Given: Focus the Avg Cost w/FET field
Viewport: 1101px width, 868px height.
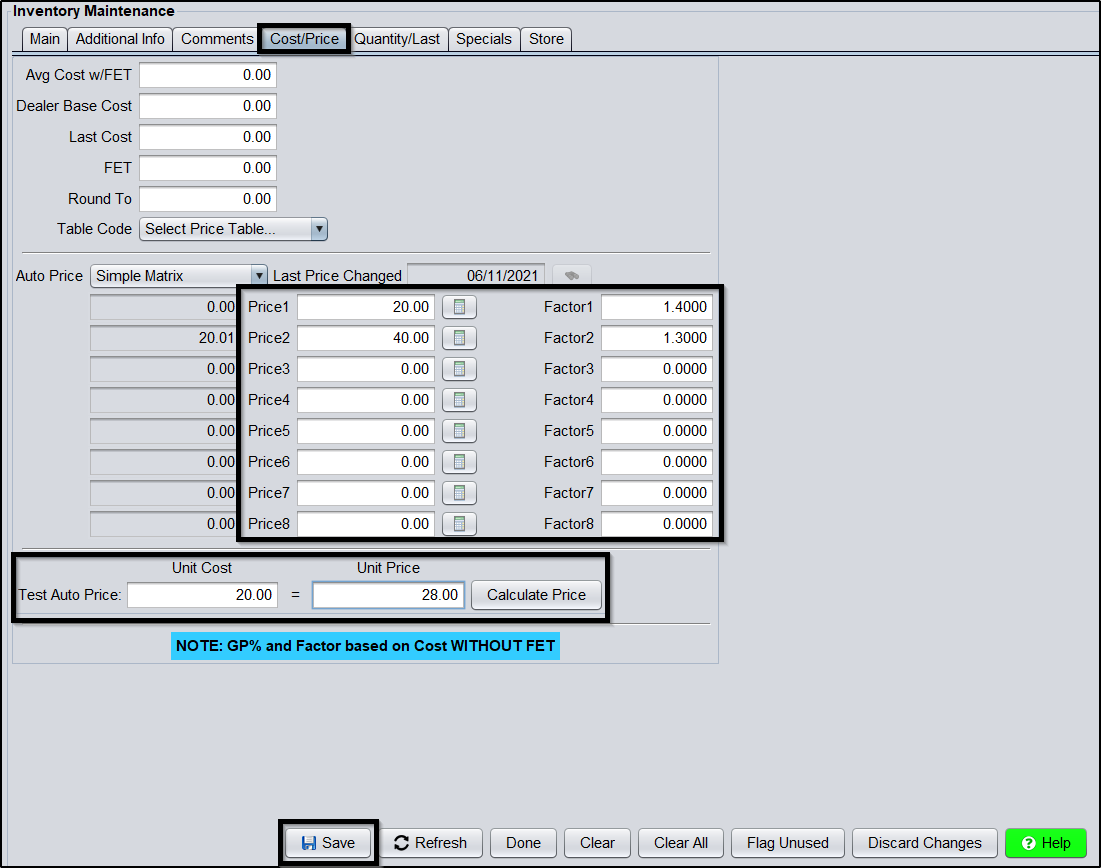Looking at the screenshot, I should coord(208,75).
